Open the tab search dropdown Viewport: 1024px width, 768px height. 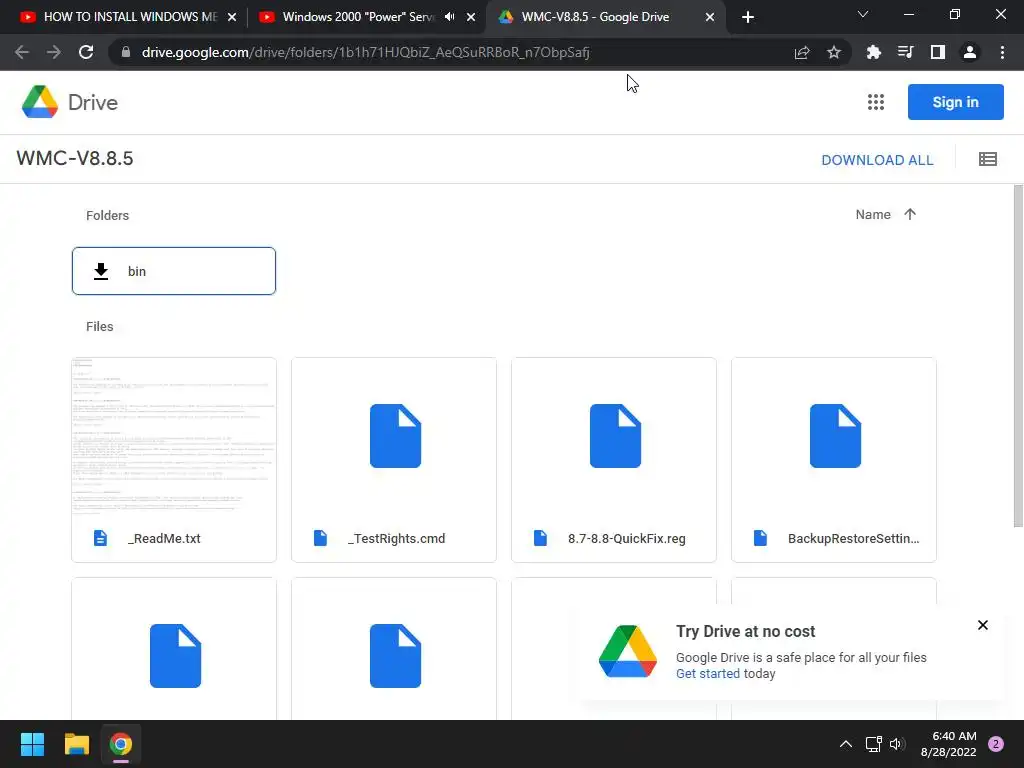pyautogui.click(x=863, y=14)
